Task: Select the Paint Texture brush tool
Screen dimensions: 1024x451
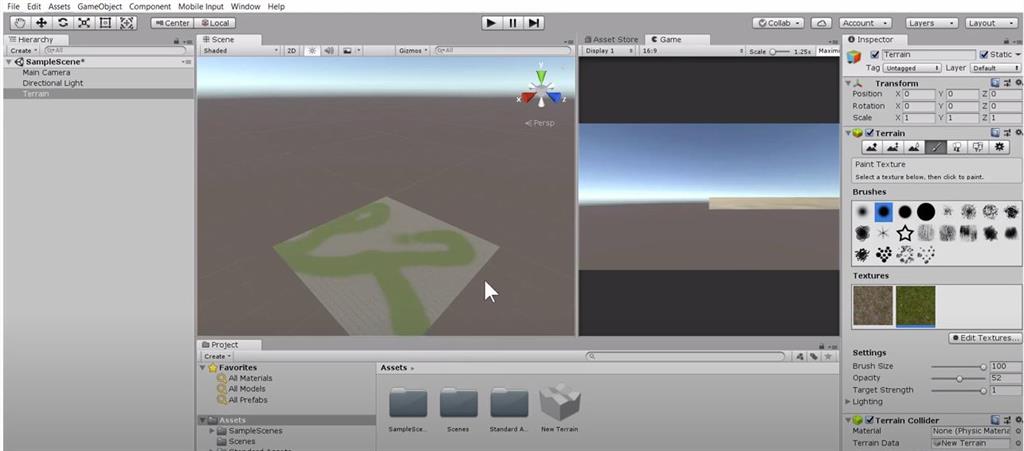Action: (x=935, y=148)
